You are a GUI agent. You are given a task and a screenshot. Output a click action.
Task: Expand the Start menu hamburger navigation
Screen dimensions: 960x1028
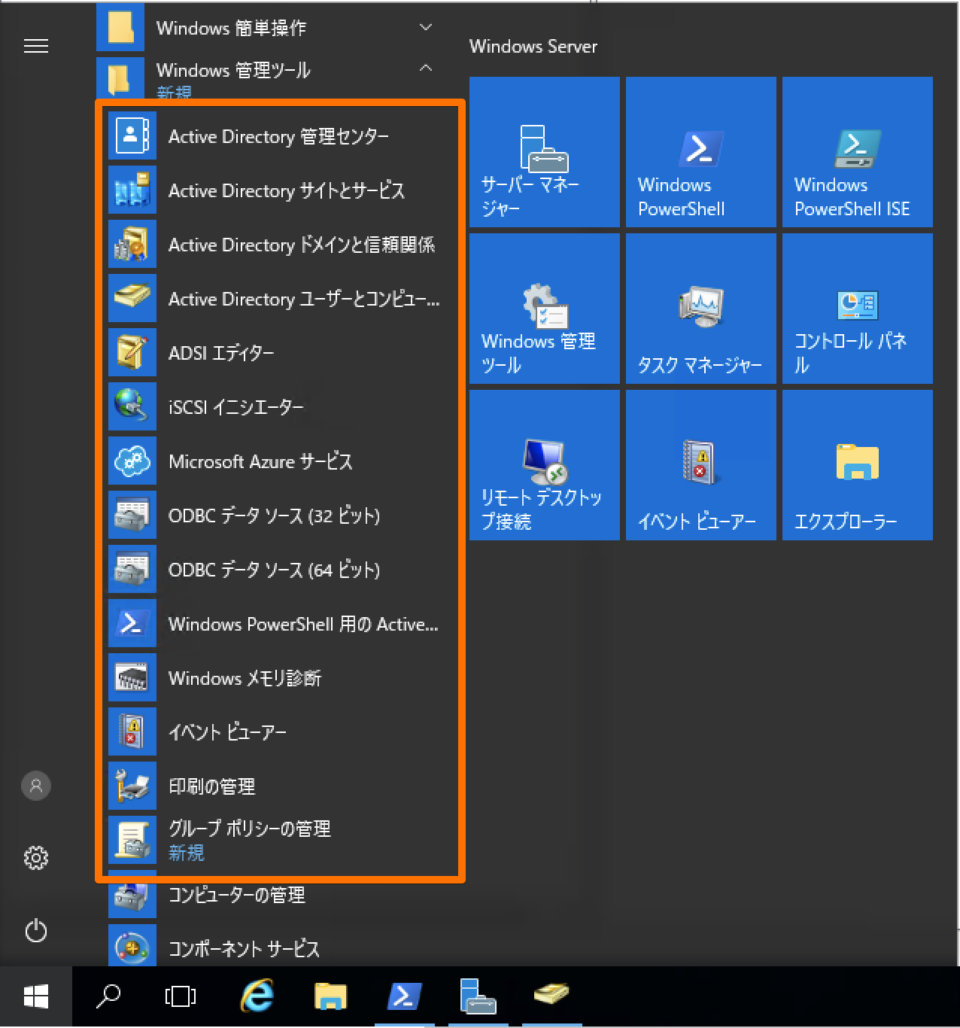click(x=36, y=46)
